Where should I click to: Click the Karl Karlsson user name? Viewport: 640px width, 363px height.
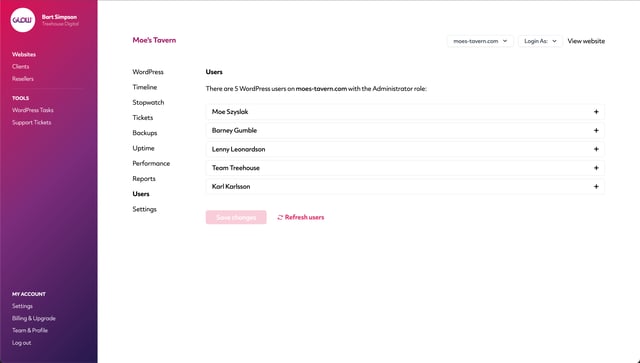click(x=231, y=187)
